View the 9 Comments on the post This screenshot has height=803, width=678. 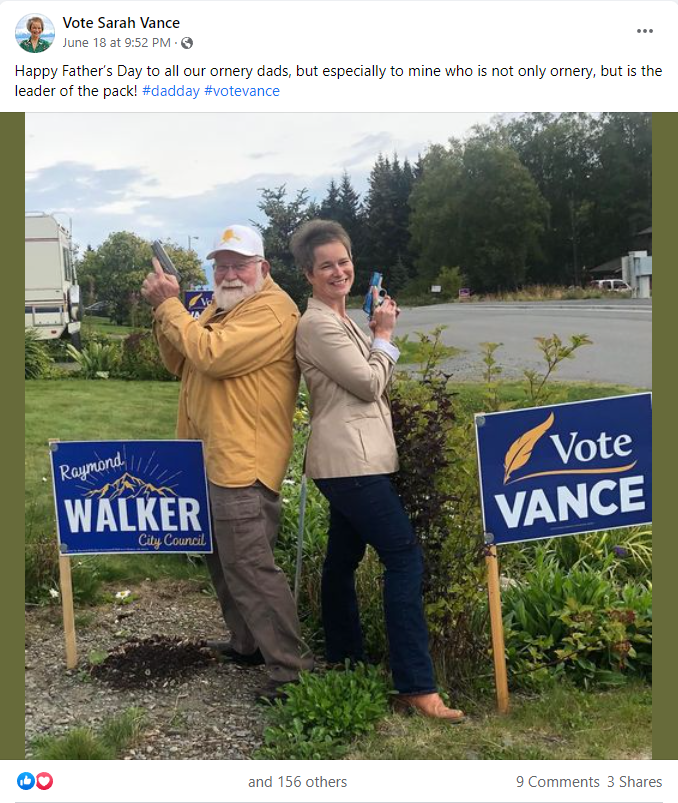click(x=558, y=782)
